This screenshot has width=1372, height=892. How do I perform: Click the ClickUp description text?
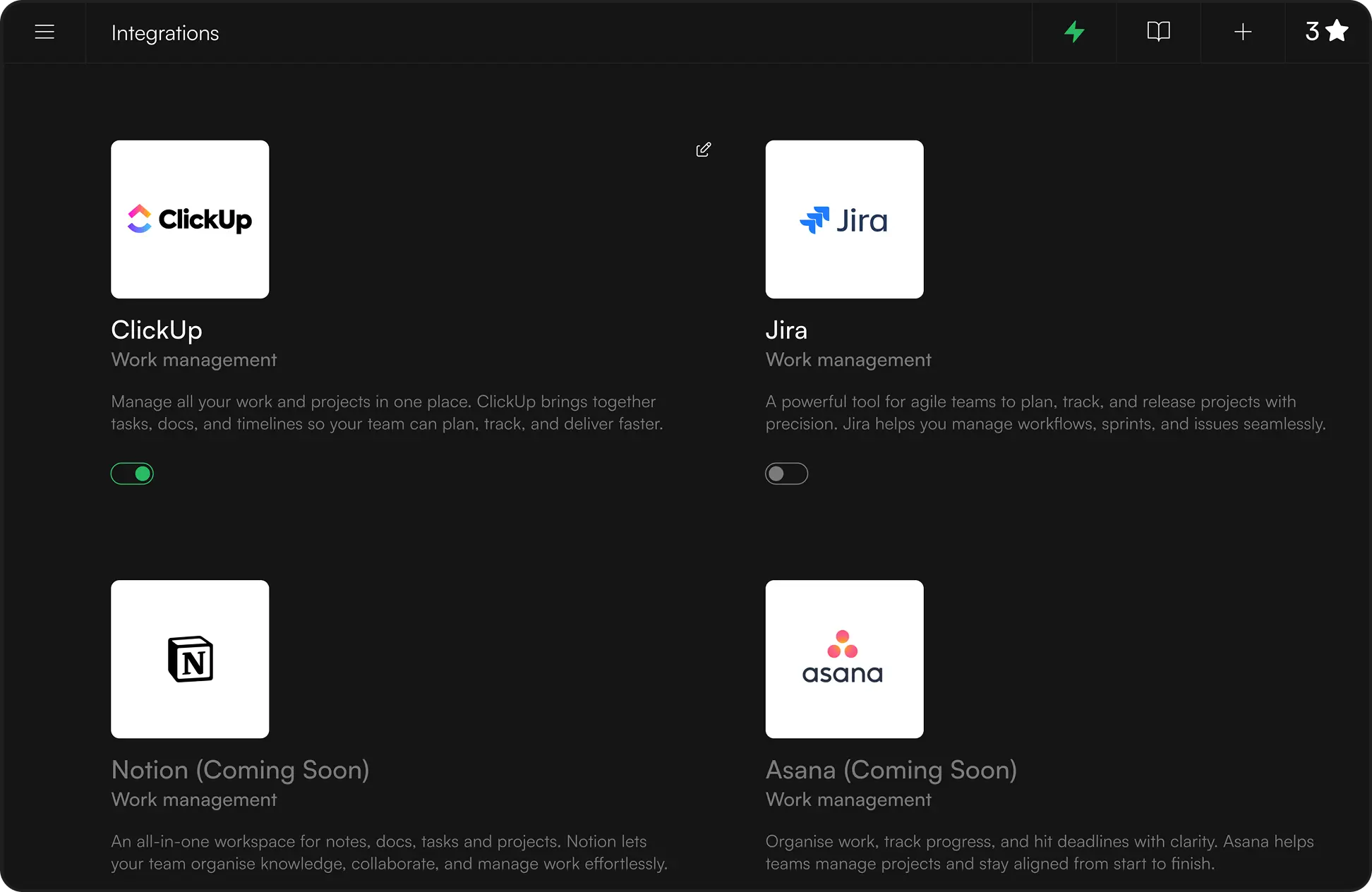[x=387, y=413]
